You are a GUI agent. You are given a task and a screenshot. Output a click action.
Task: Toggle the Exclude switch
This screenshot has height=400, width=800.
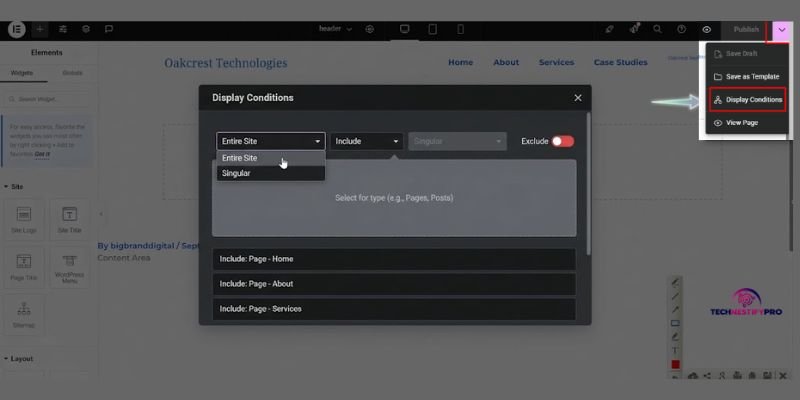tap(563, 141)
